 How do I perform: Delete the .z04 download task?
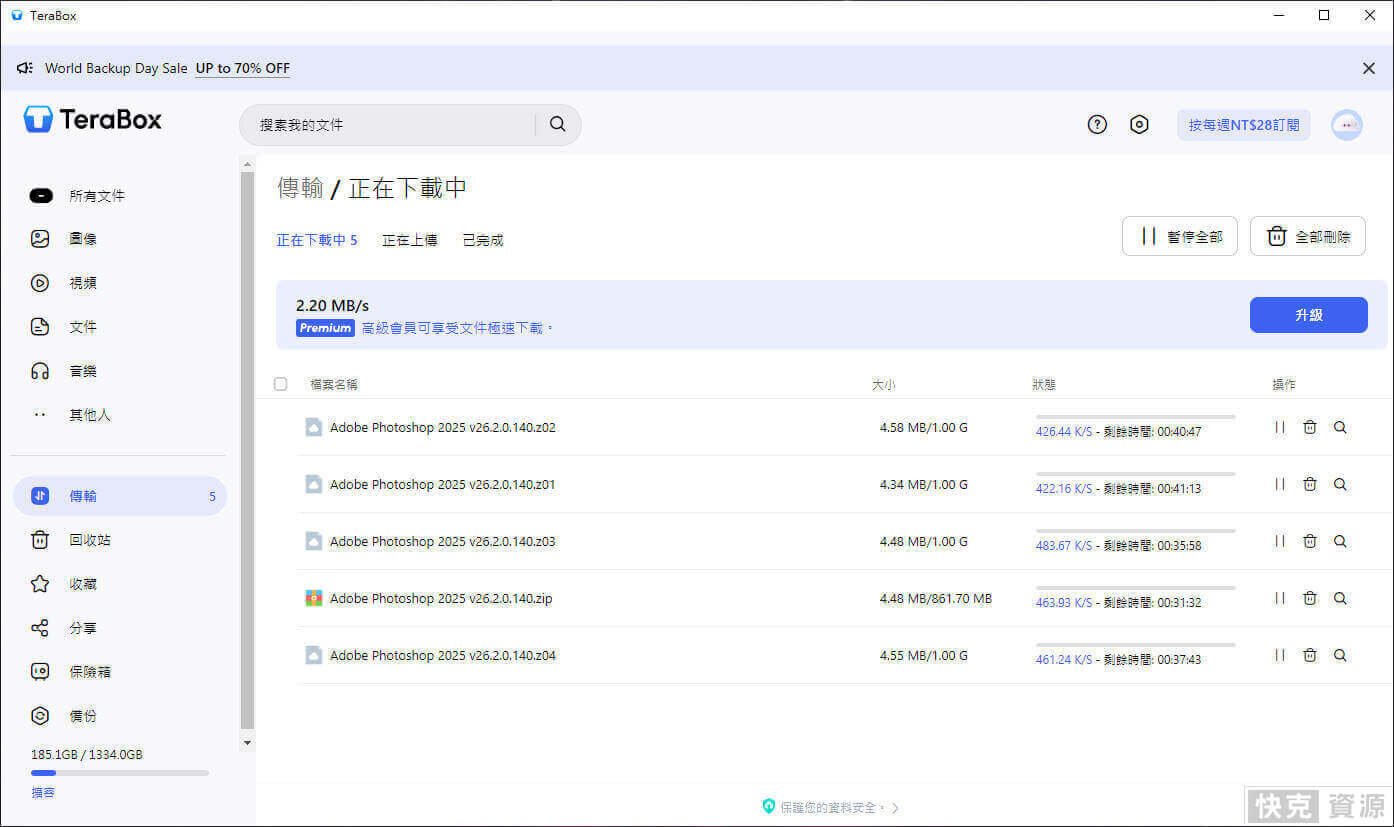pyautogui.click(x=1310, y=655)
